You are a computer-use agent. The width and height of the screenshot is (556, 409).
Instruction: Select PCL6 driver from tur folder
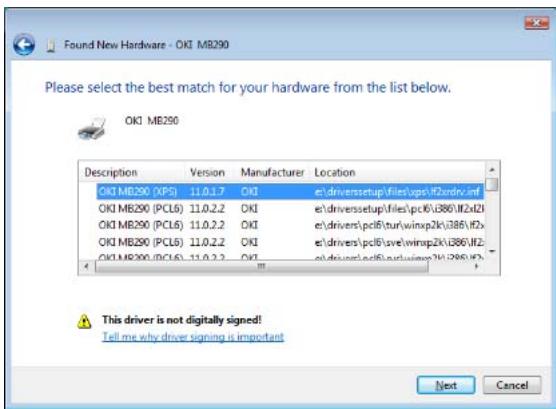tap(290, 225)
